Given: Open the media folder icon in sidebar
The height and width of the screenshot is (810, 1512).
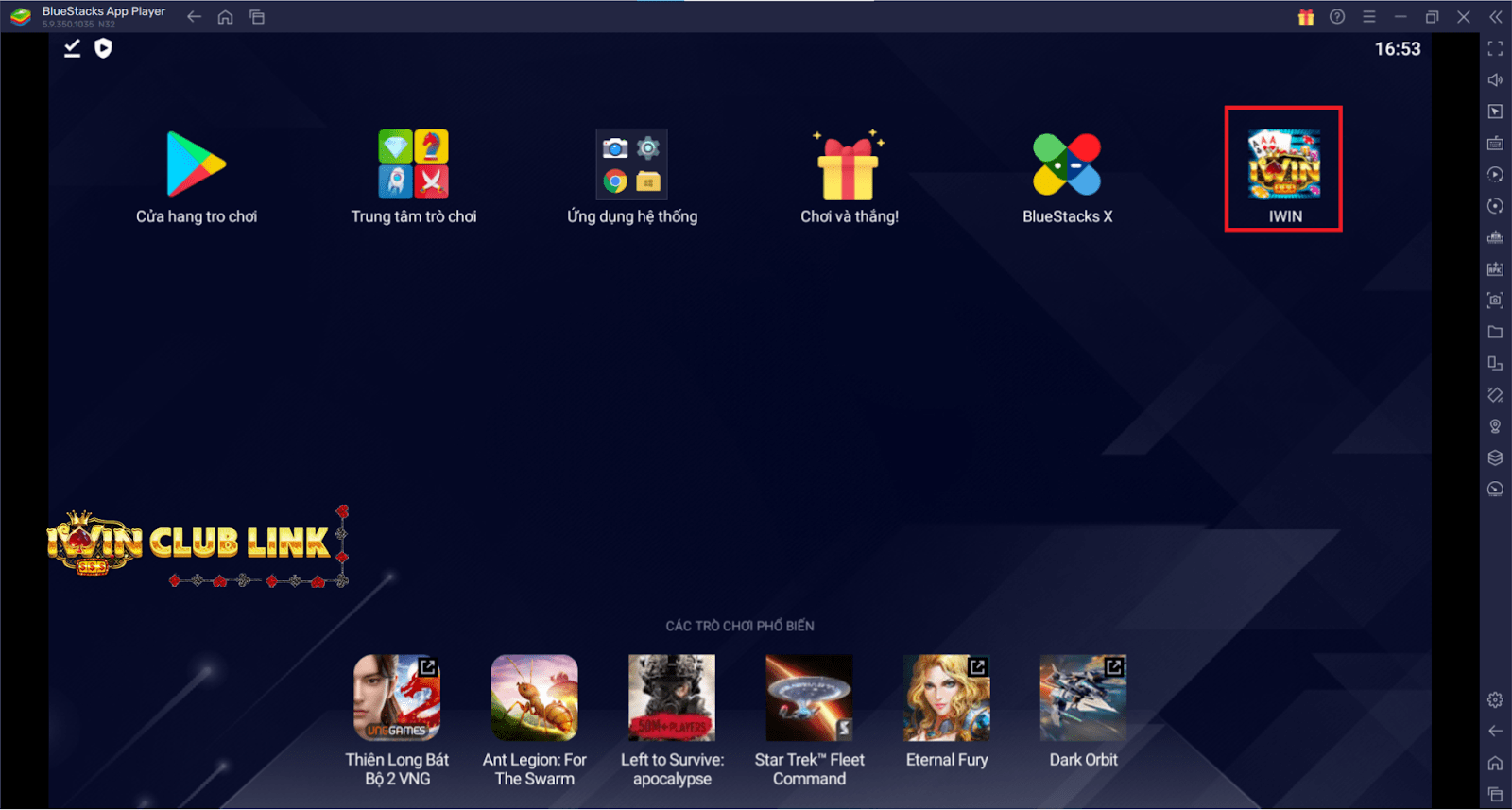Looking at the screenshot, I should [1495, 332].
